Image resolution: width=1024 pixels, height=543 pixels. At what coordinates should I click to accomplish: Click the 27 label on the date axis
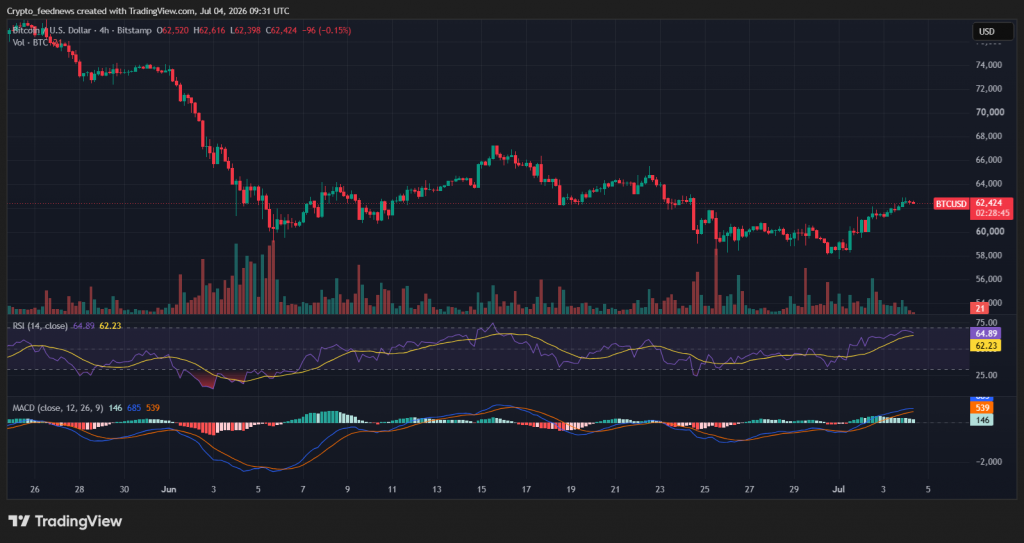749,489
